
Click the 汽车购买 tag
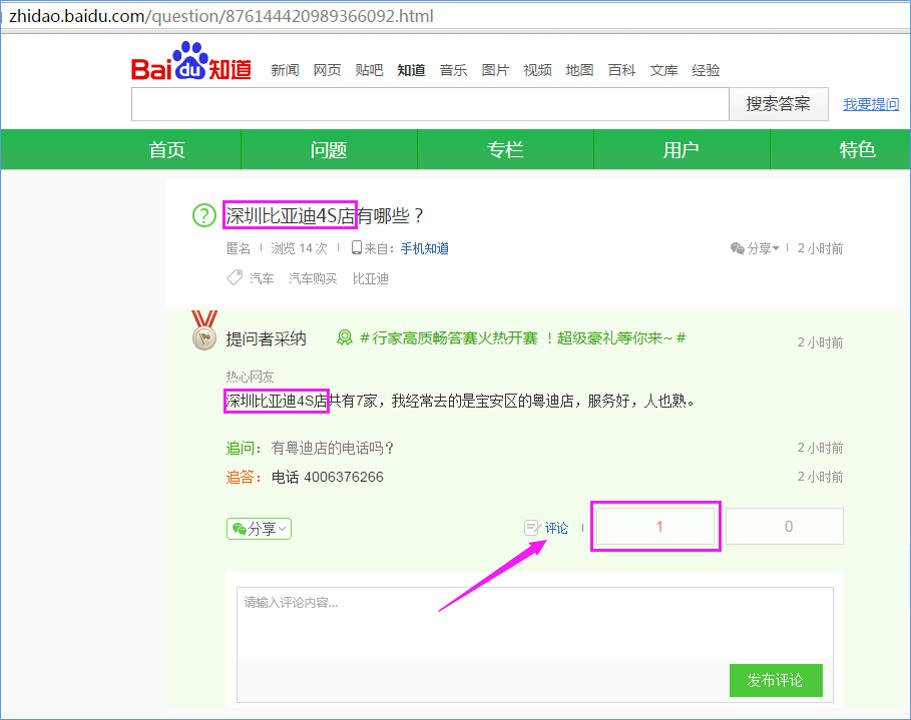point(313,278)
